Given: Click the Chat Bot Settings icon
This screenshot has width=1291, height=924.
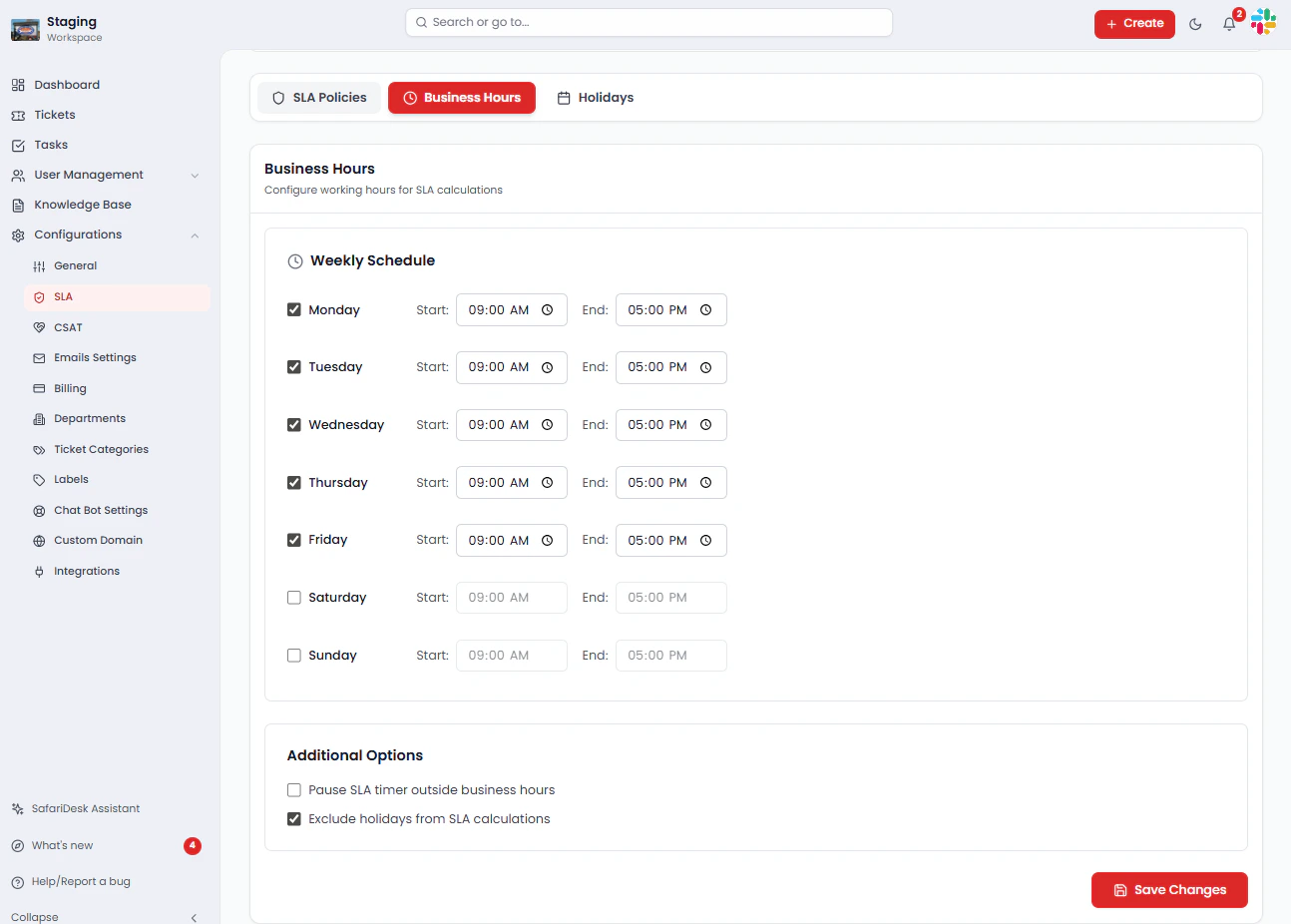Looking at the screenshot, I should pos(39,511).
